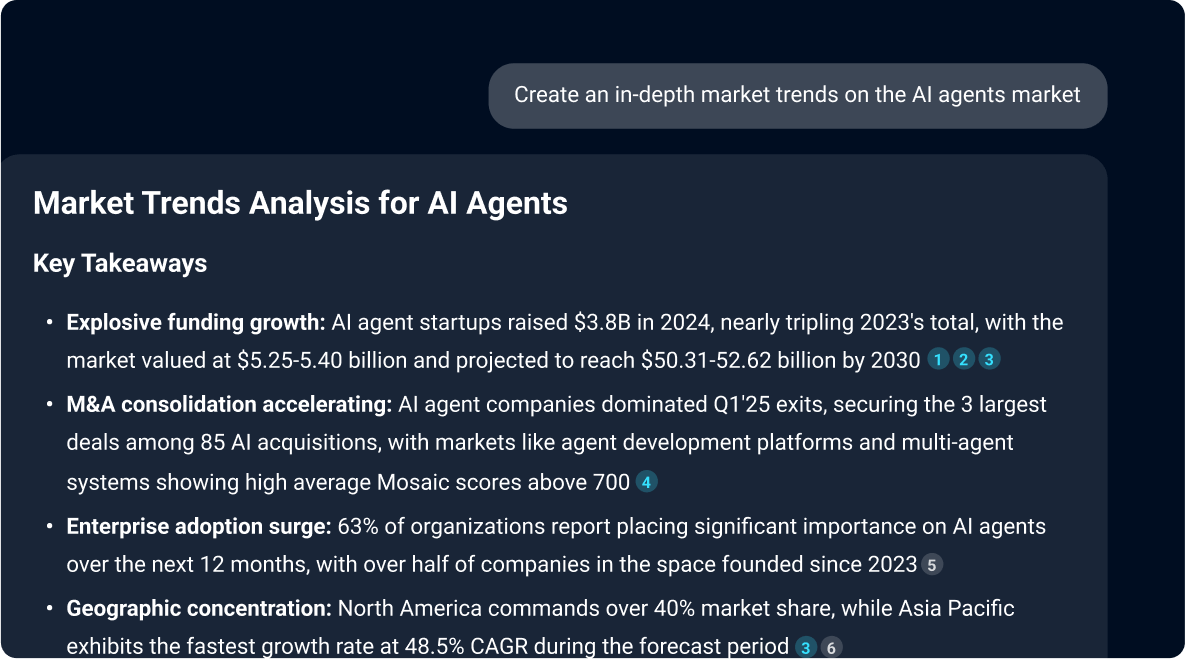Click the 'Market Trends Analysis for AI Agents' heading

300,203
